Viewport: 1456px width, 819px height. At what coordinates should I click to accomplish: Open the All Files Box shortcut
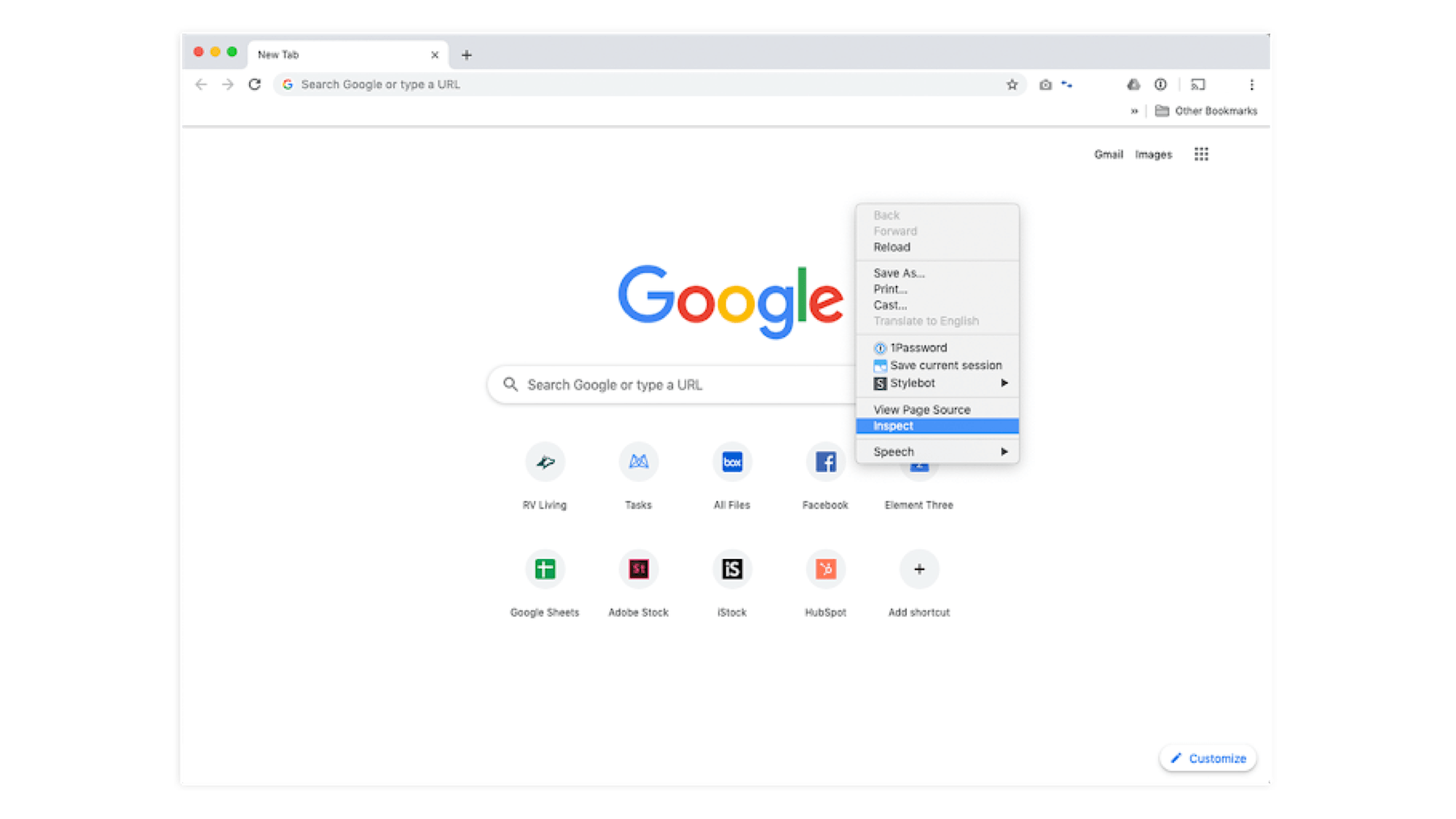[732, 462]
